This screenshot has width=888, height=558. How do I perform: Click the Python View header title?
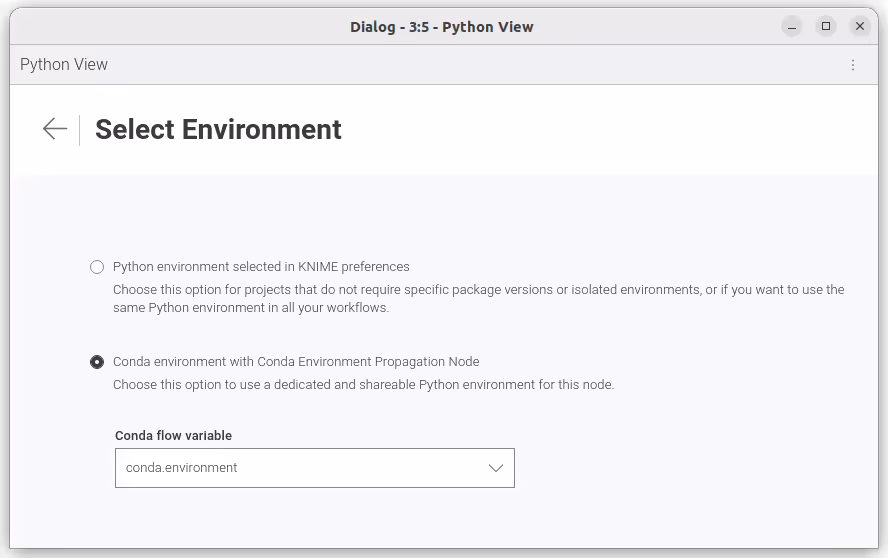[x=64, y=65]
